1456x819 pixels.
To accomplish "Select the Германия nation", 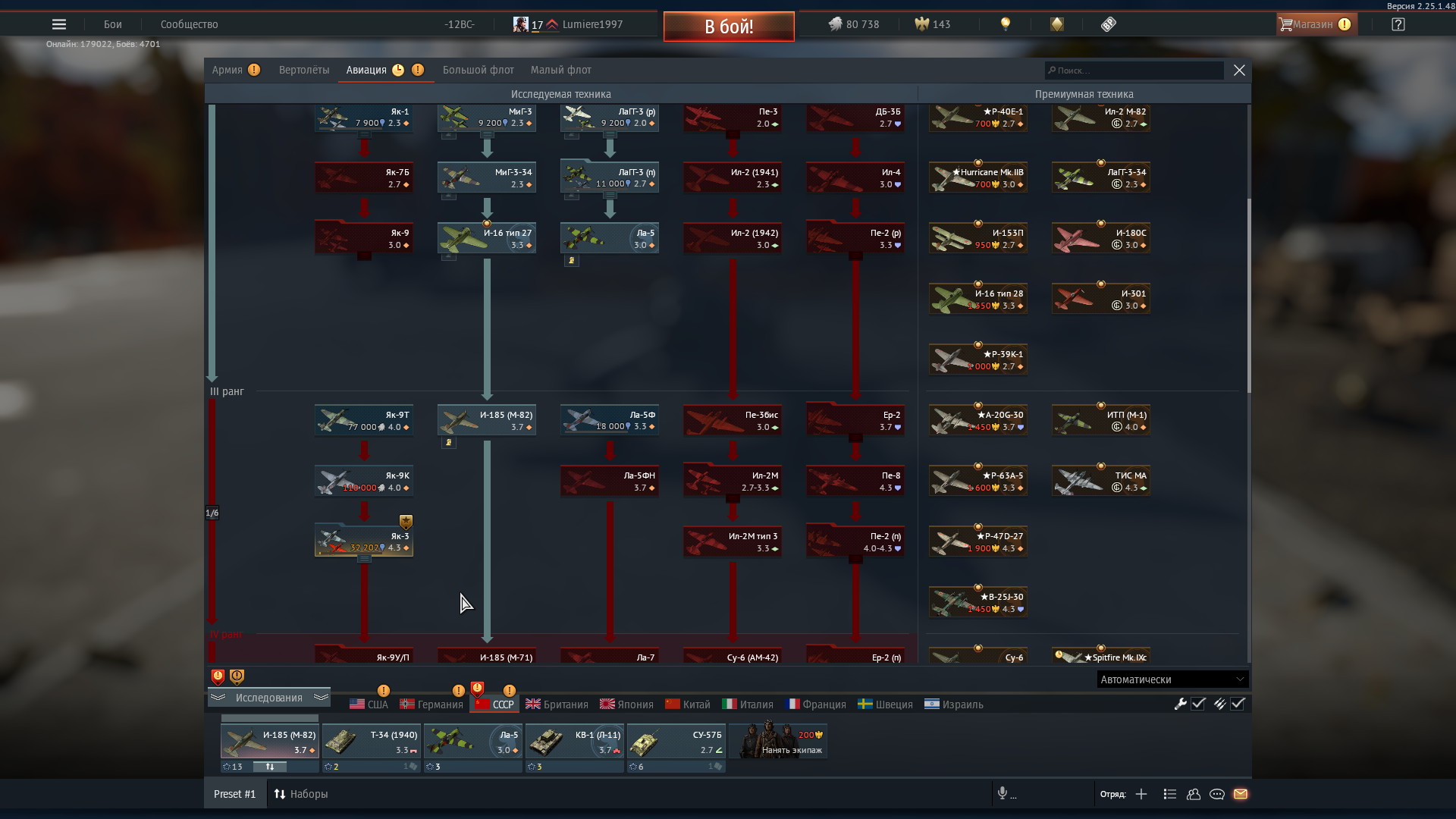I will coord(431,704).
